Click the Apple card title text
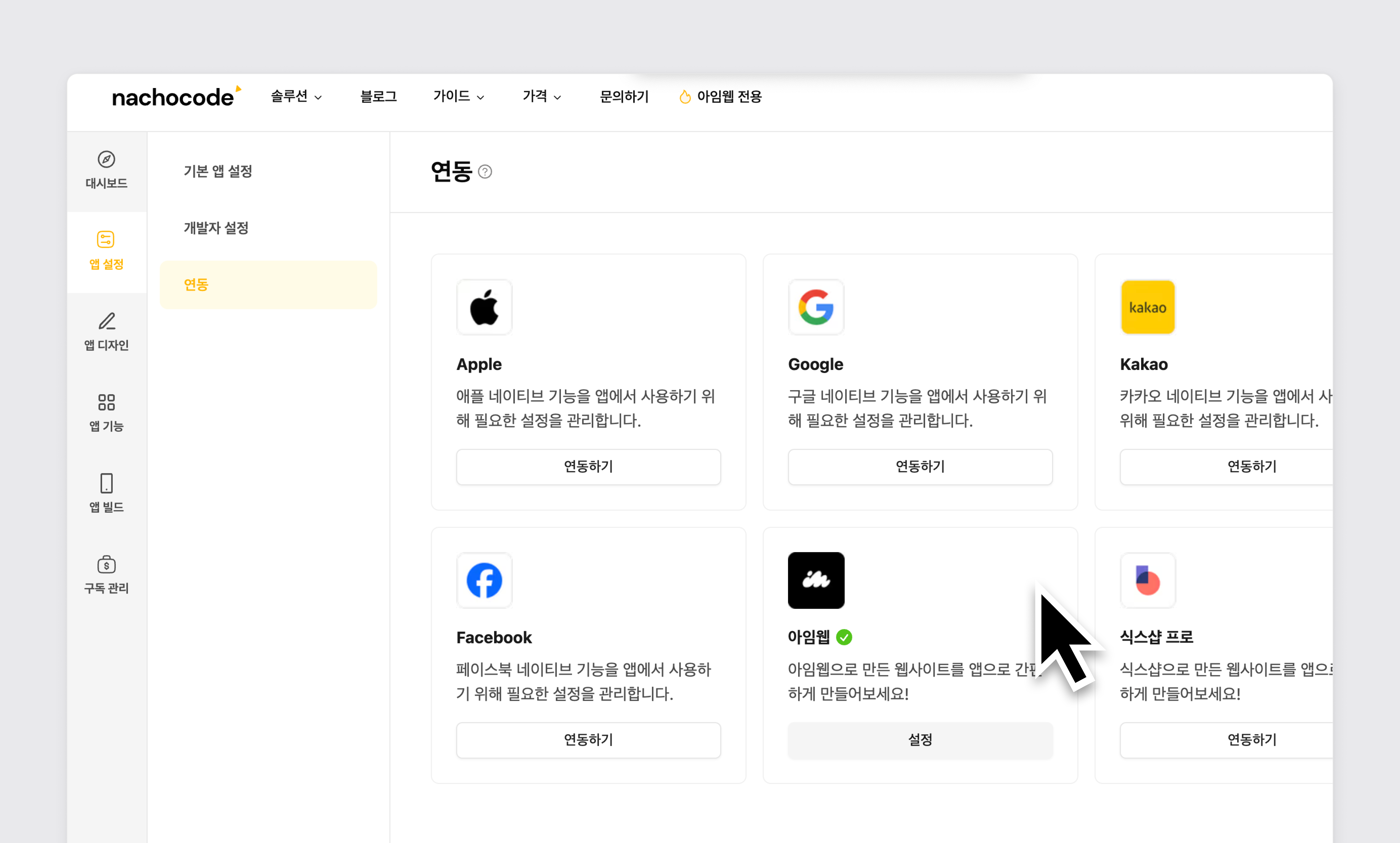The height and width of the screenshot is (843, 1400). point(479,364)
